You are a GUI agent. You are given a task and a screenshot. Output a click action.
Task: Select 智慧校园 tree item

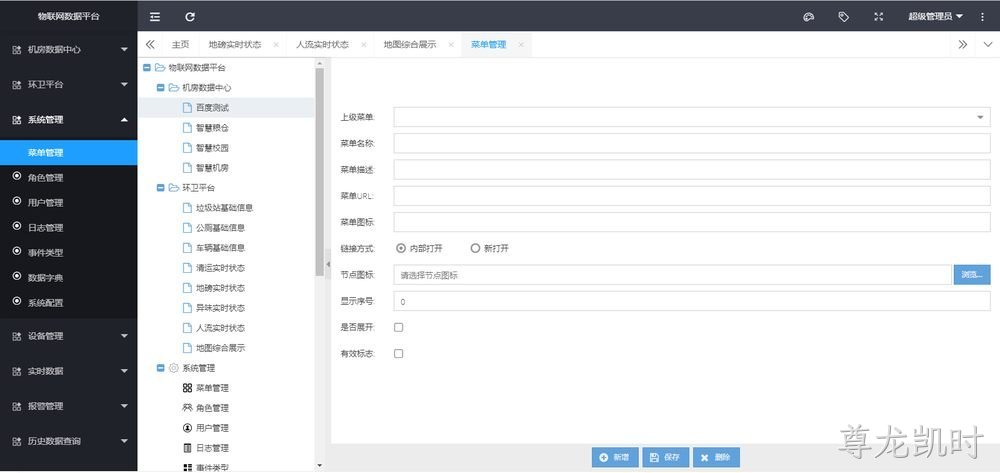pyautogui.click(x=212, y=148)
